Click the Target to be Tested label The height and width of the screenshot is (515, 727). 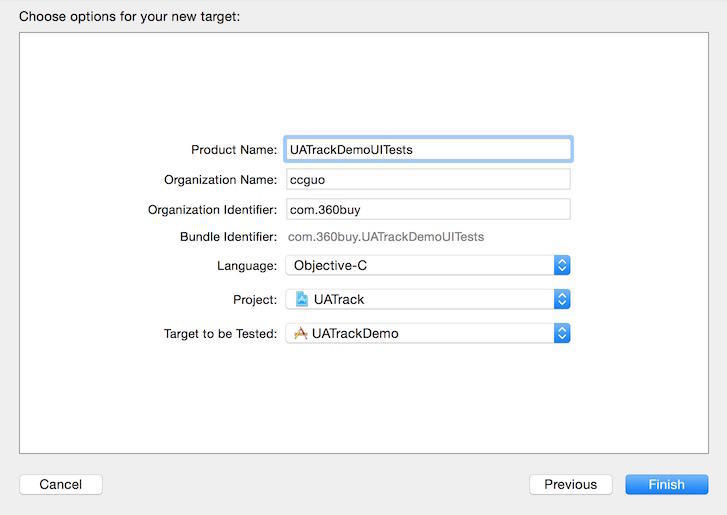click(x=220, y=334)
